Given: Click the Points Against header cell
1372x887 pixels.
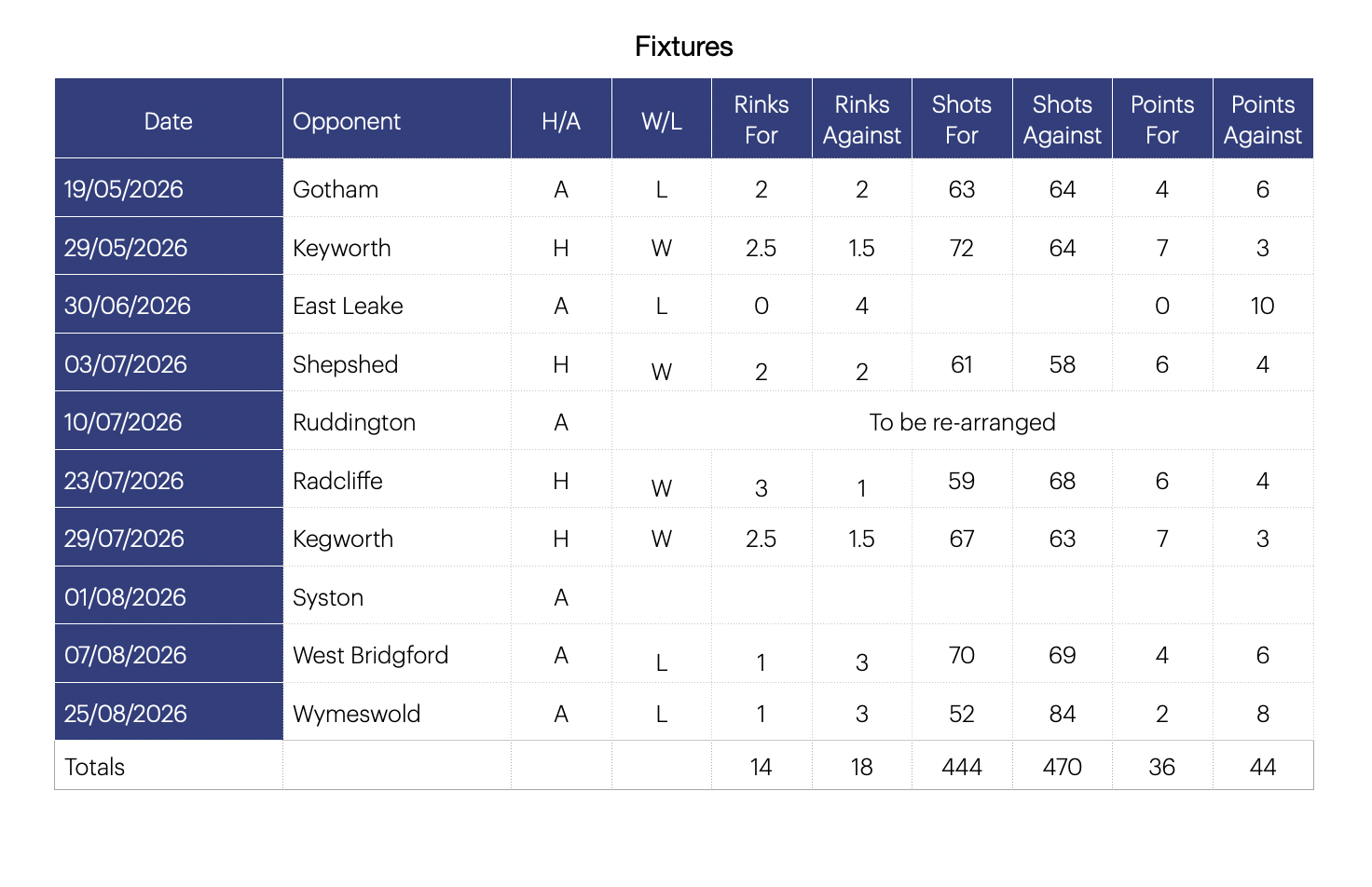Looking at the screenshot, I should pos(1263,120).
